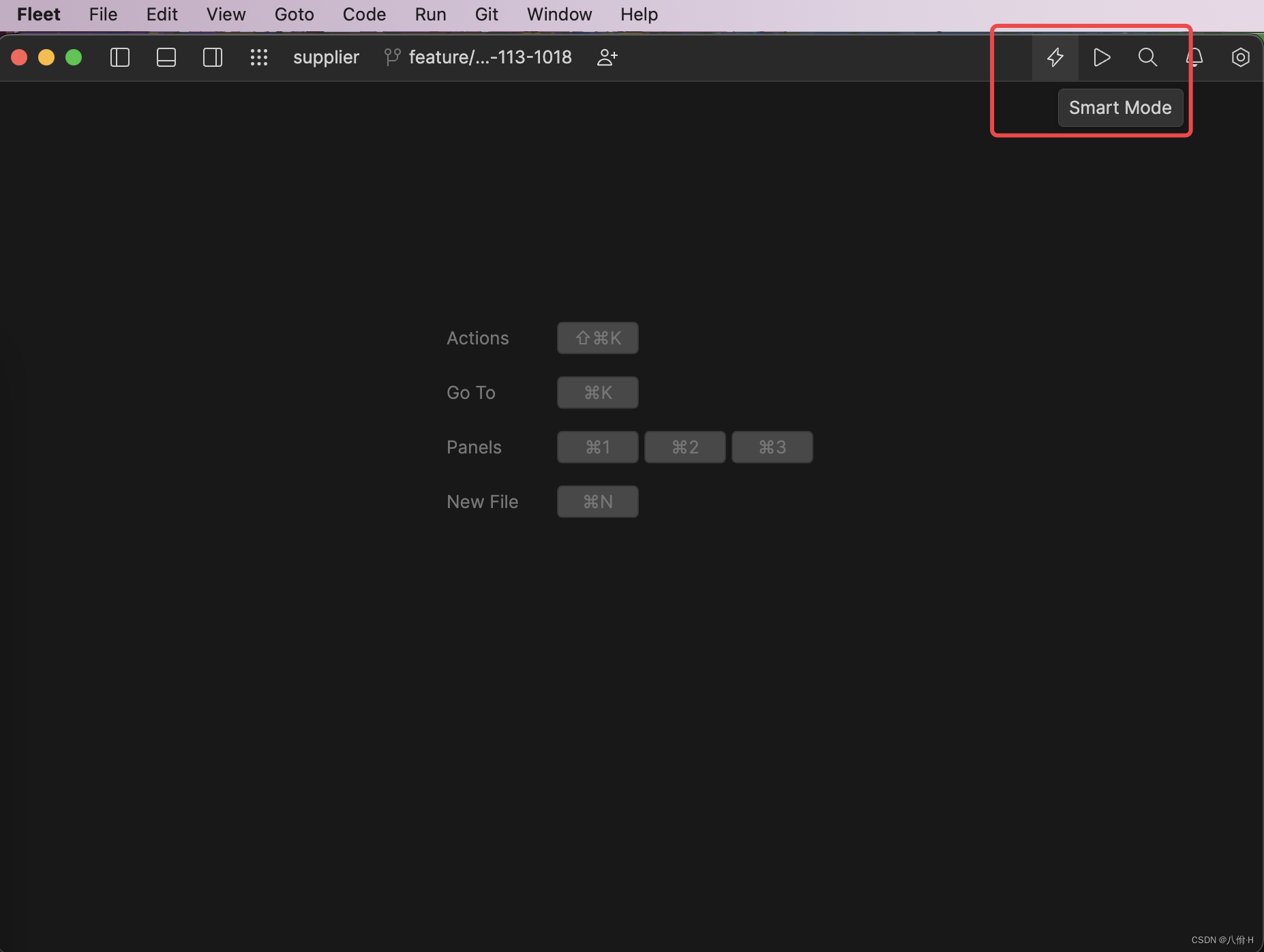Click the ⌘2 Panels shortcut button
Image resolution: width=1264 pixels, height=952 pixels.
(685, 447)
